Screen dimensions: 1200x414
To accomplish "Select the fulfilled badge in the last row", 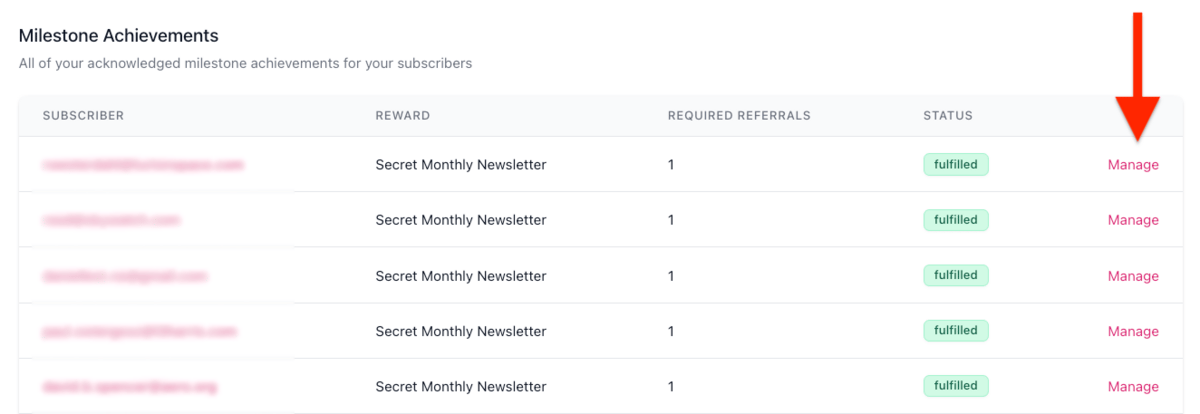I will coord(955,386).
